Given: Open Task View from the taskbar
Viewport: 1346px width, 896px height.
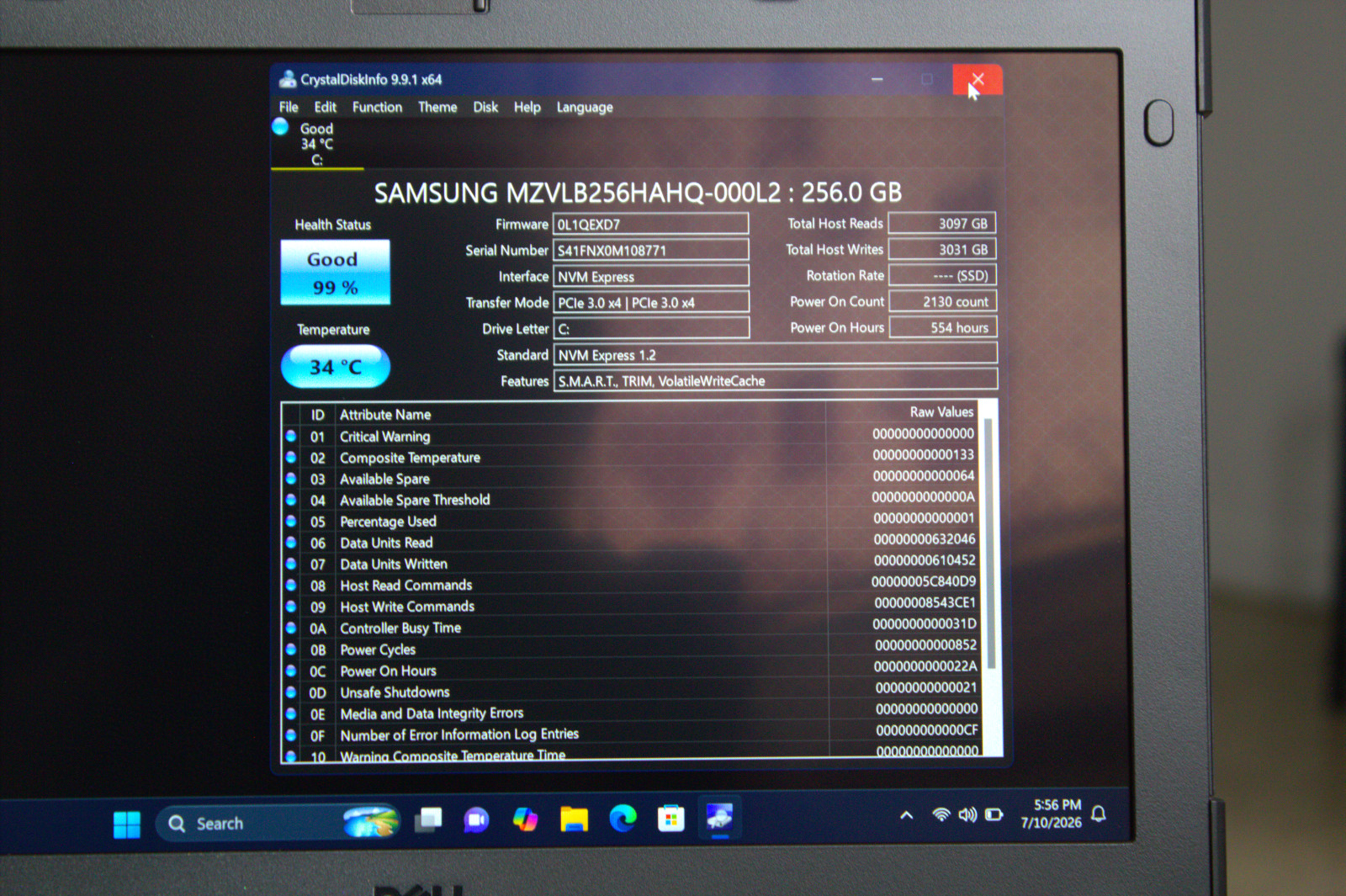Looking at the screenshot, I should [x=428, y=819].
